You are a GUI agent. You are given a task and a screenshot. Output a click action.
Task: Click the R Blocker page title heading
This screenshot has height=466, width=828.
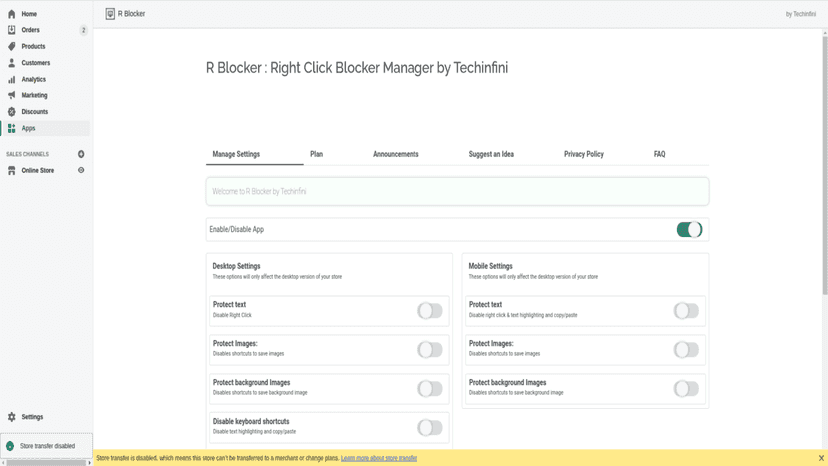[357, 68]
